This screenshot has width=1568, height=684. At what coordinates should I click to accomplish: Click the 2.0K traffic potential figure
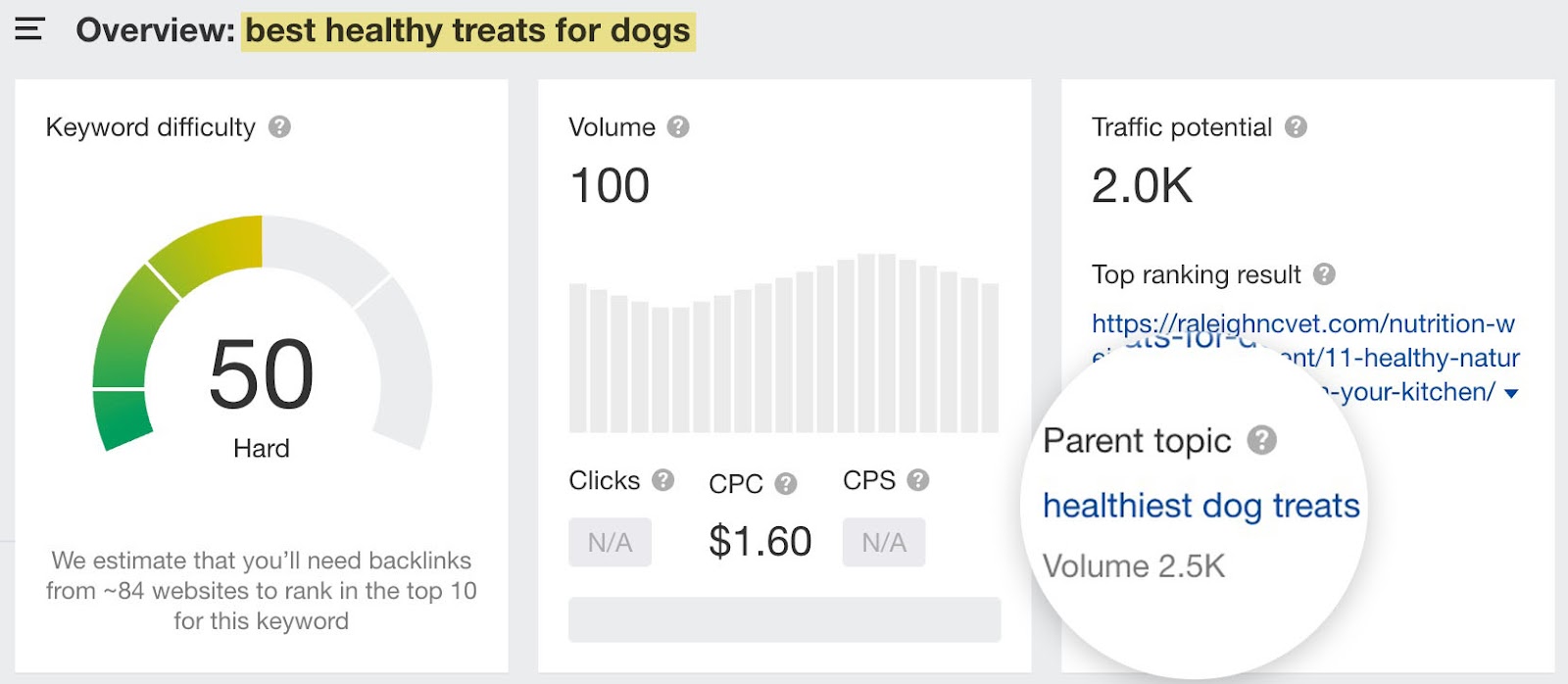point(1140,184)
